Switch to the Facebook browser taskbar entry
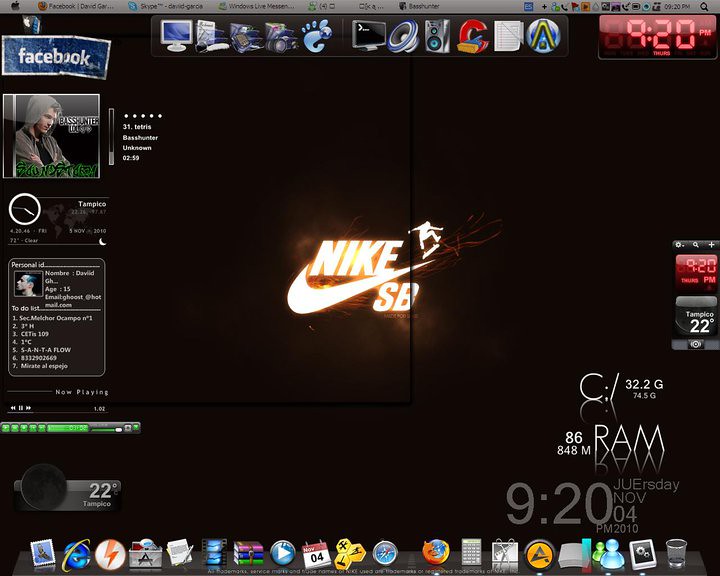 pyautogui.click(x=76, y=6)
